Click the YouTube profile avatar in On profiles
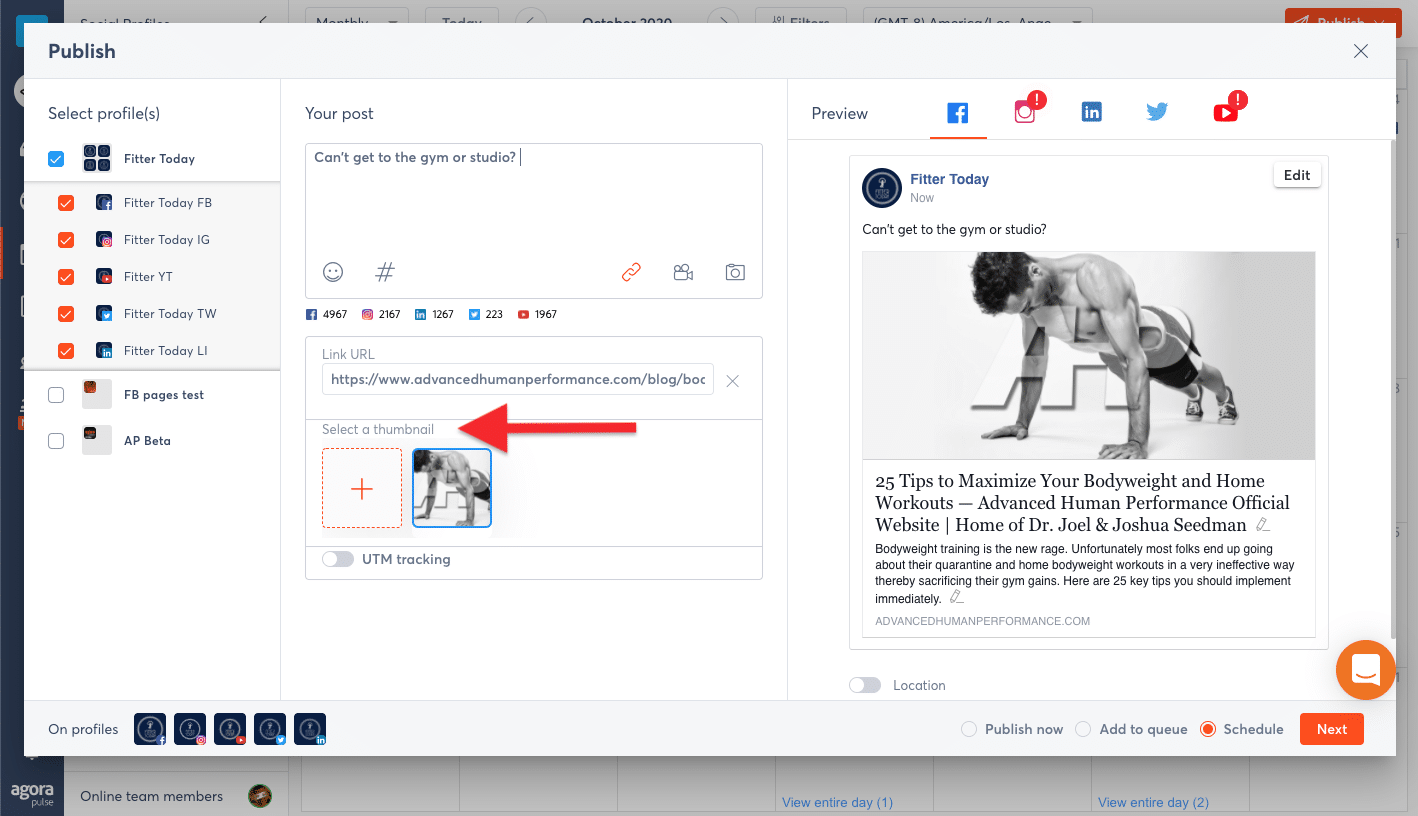1418x816 pixels. [230, 729]
